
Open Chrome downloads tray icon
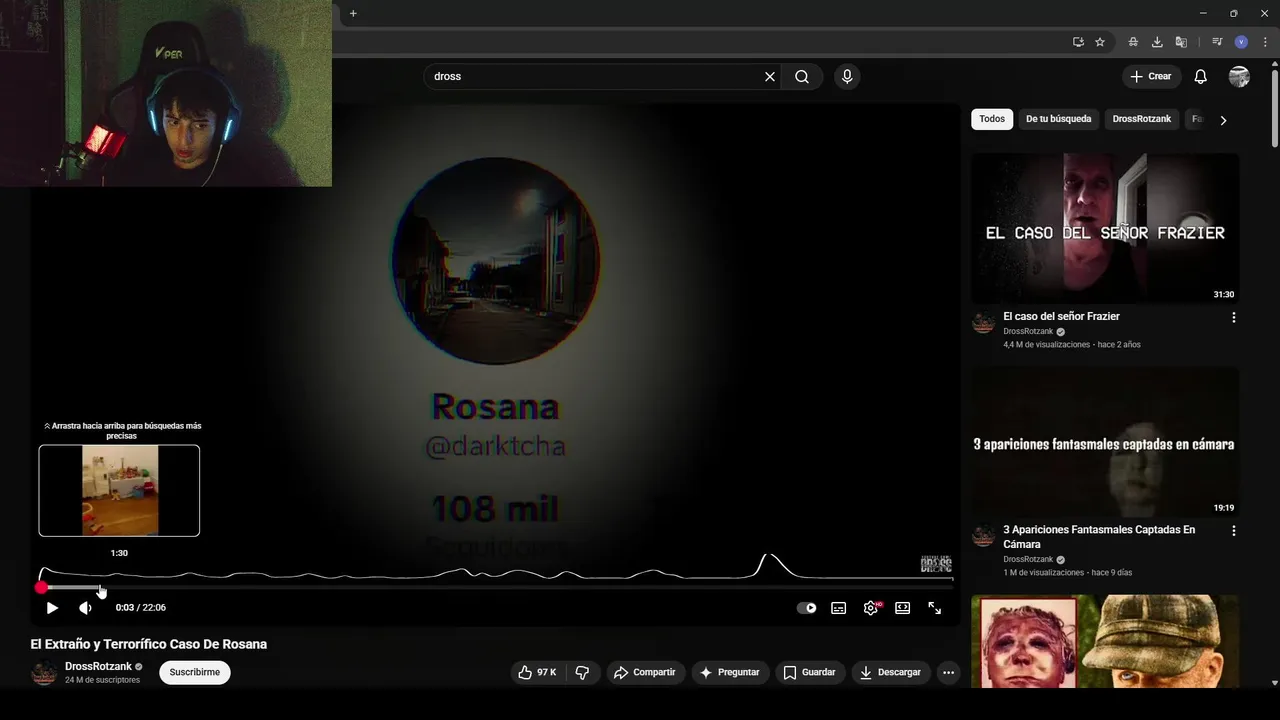(1157, 42)
